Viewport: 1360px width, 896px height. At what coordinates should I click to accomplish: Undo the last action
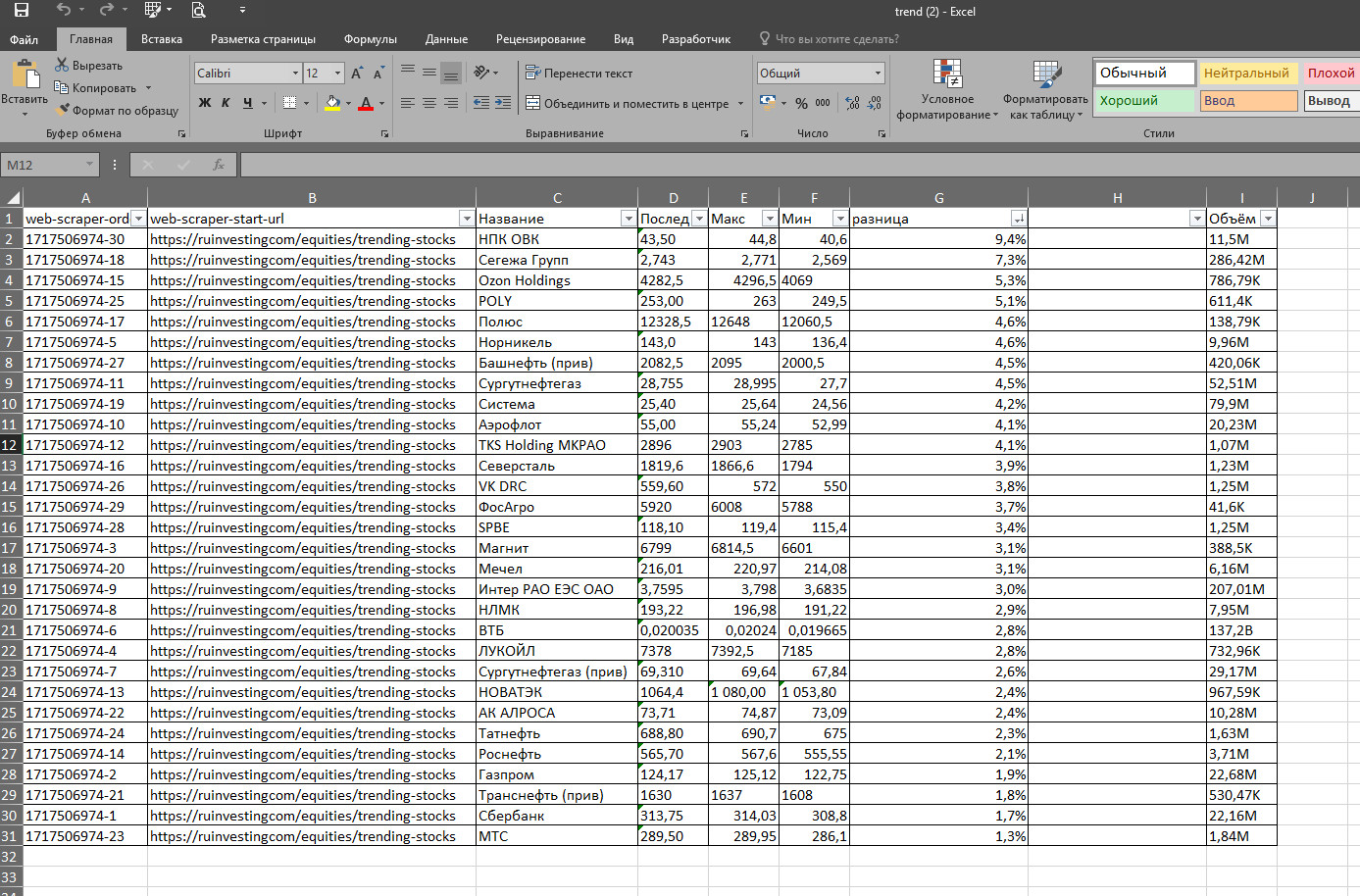pyautogui.click(x=64, y=11)
